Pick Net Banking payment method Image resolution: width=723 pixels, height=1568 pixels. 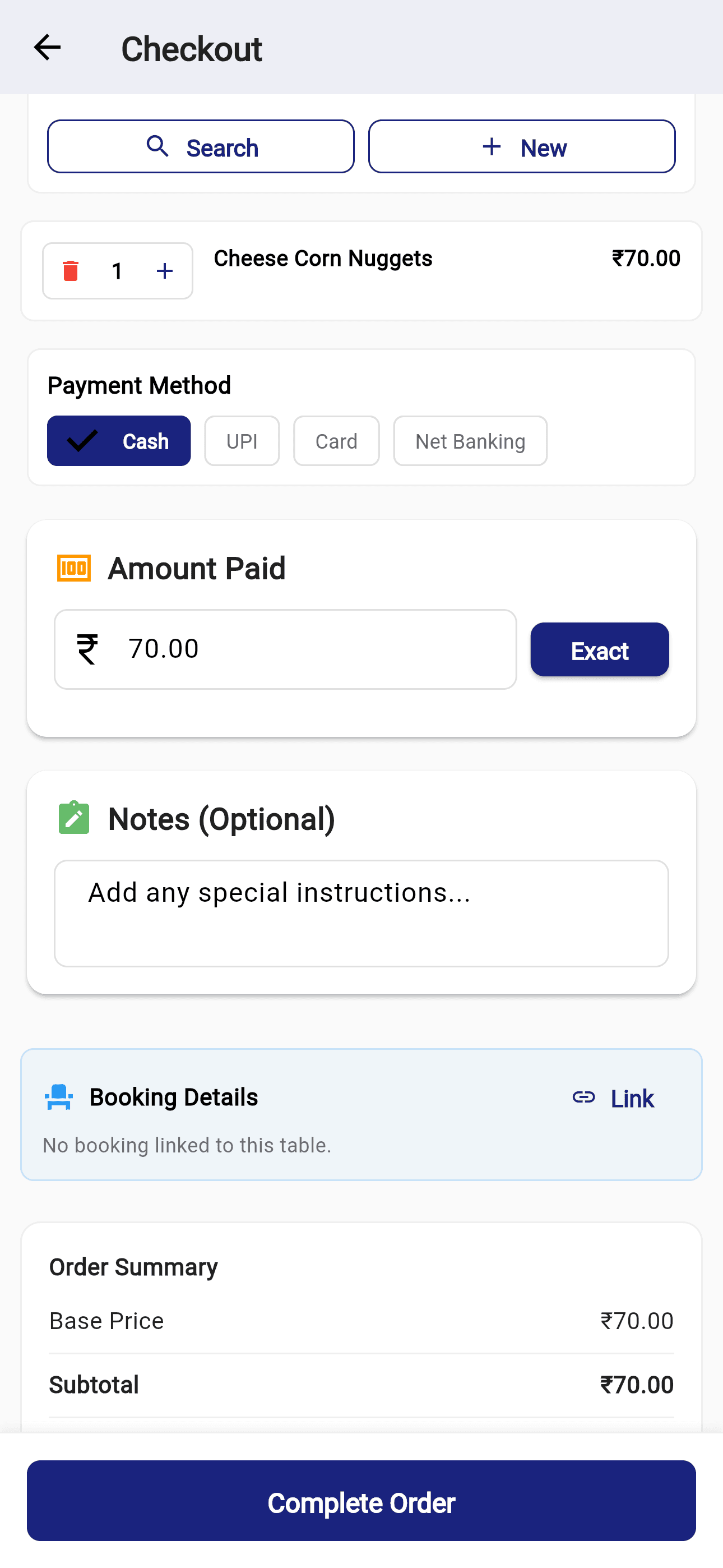pyautogui.click(x=470, y=441)
